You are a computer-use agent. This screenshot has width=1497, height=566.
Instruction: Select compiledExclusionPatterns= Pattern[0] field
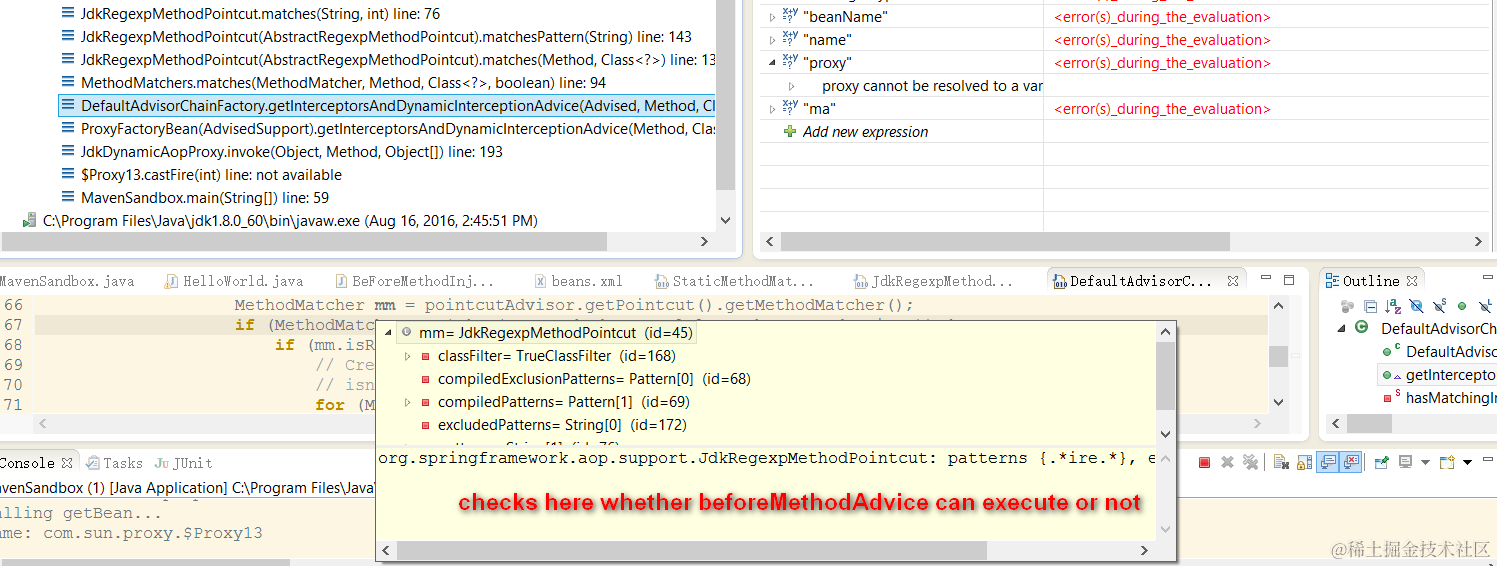[594, 379]
